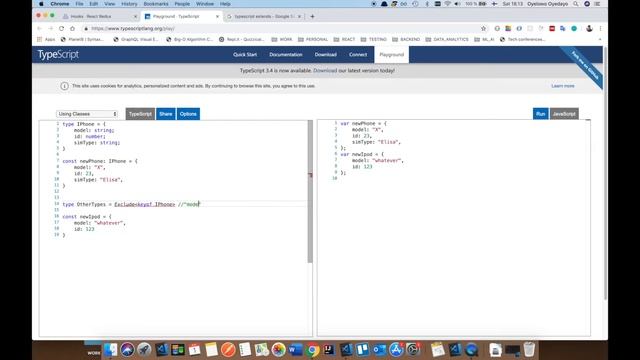
Task: Go to Chrome home page icon
Action: pyautogui.click(x=72, y=29)
